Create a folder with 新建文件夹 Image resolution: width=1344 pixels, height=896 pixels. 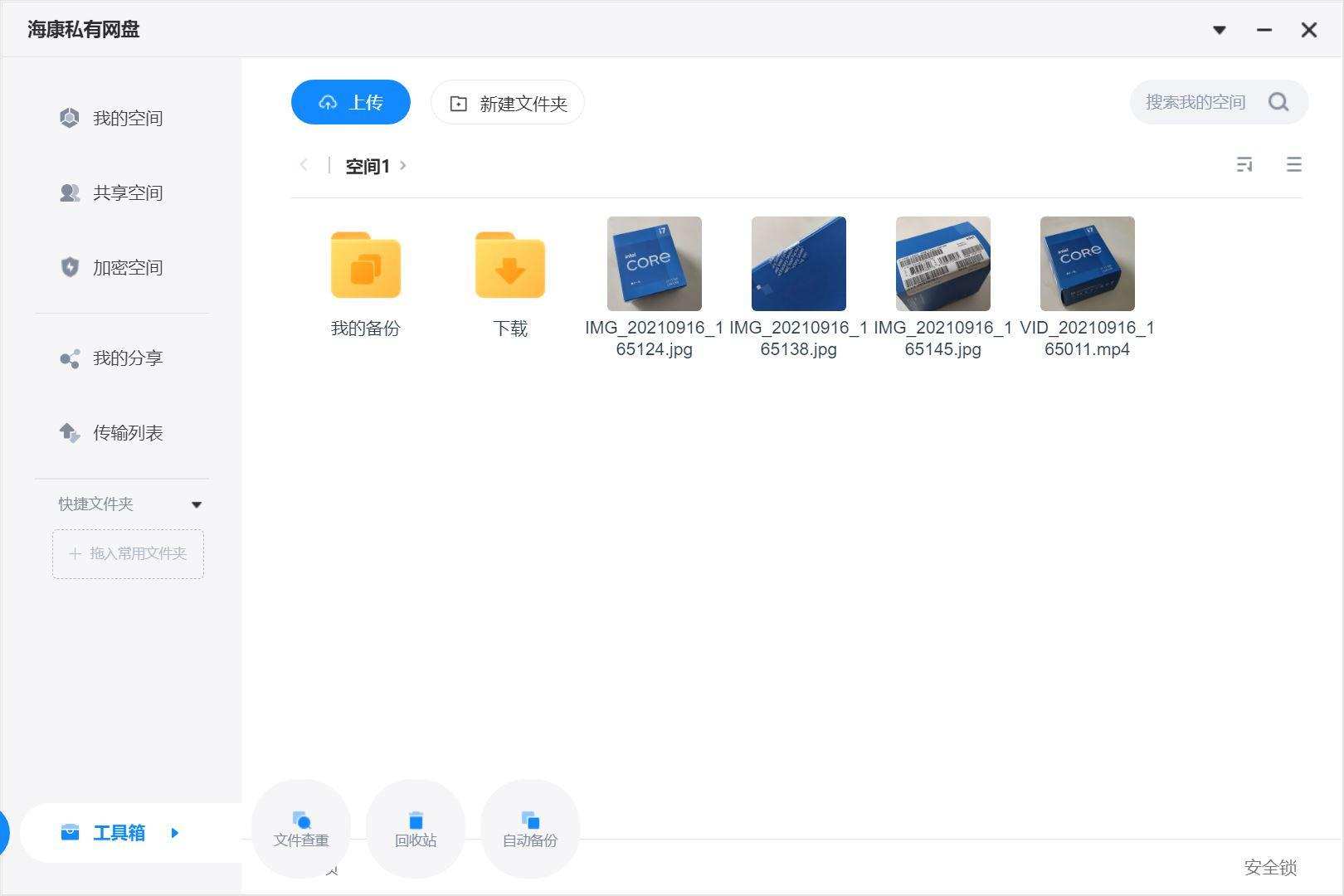point(507,103)
